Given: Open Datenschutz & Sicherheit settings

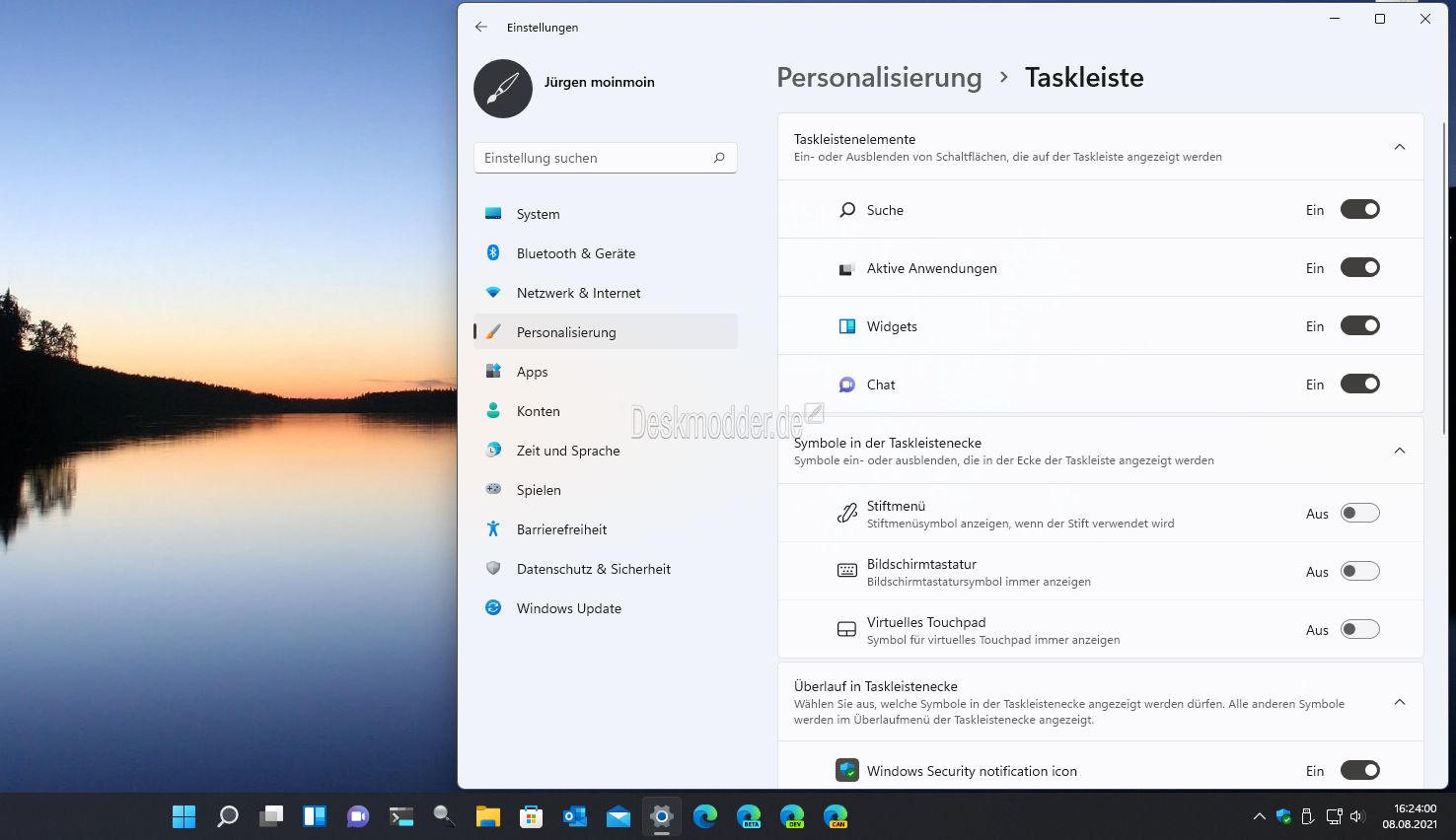Looking at the screenshot, I should pyautogui.click(x=606, y=568).
